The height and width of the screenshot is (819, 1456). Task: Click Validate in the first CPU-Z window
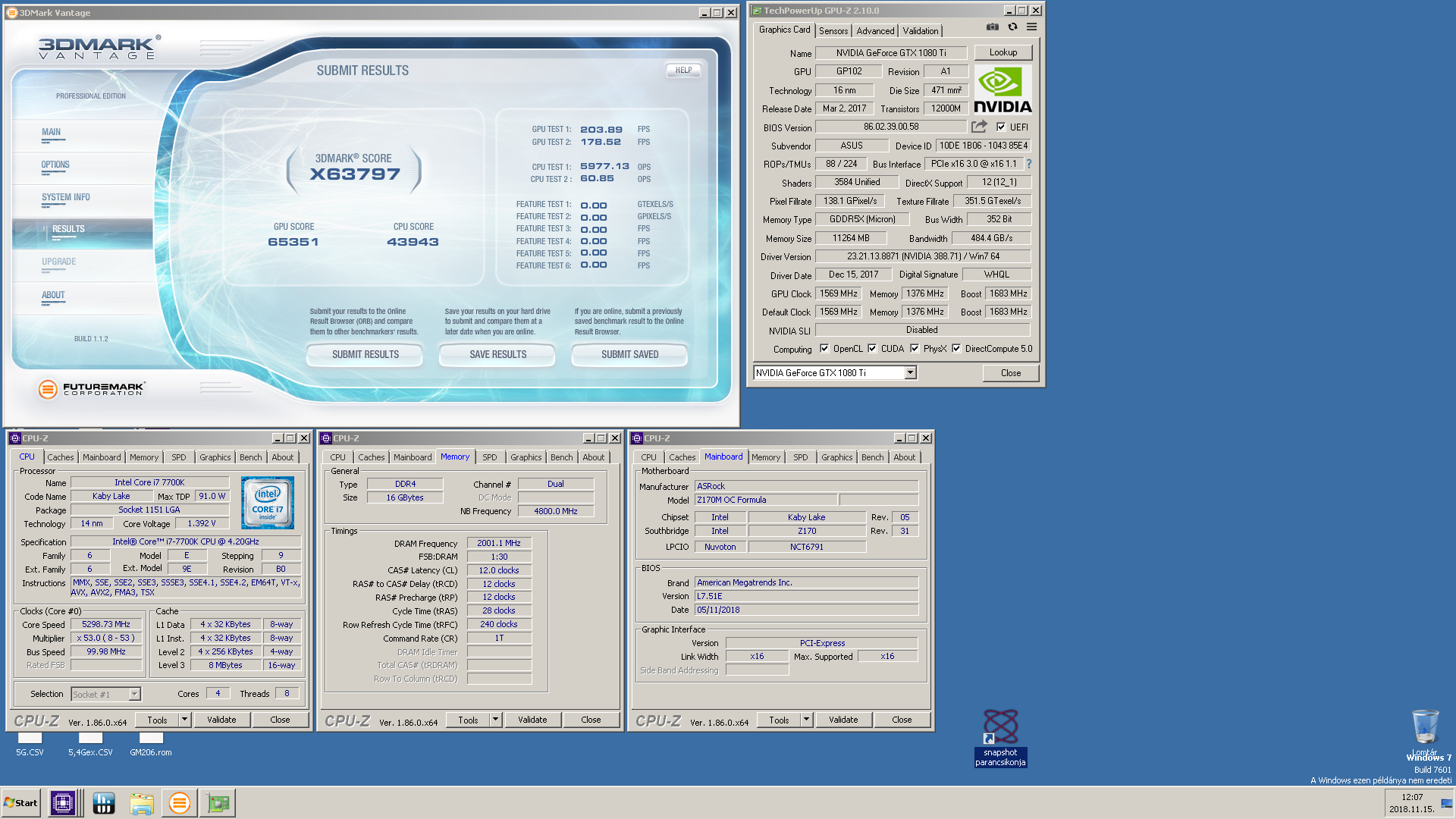coord(221,720)
